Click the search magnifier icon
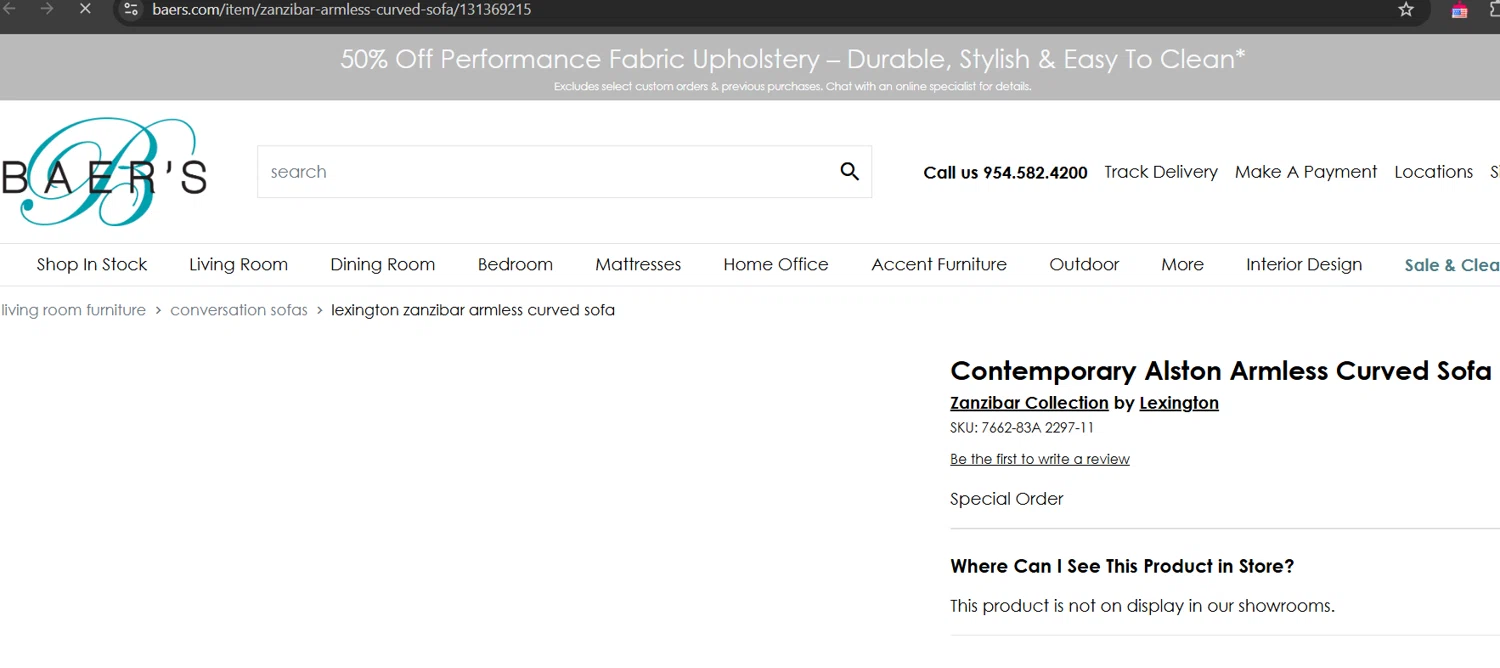Viewport: 1500px width, 668px height. 849,171
